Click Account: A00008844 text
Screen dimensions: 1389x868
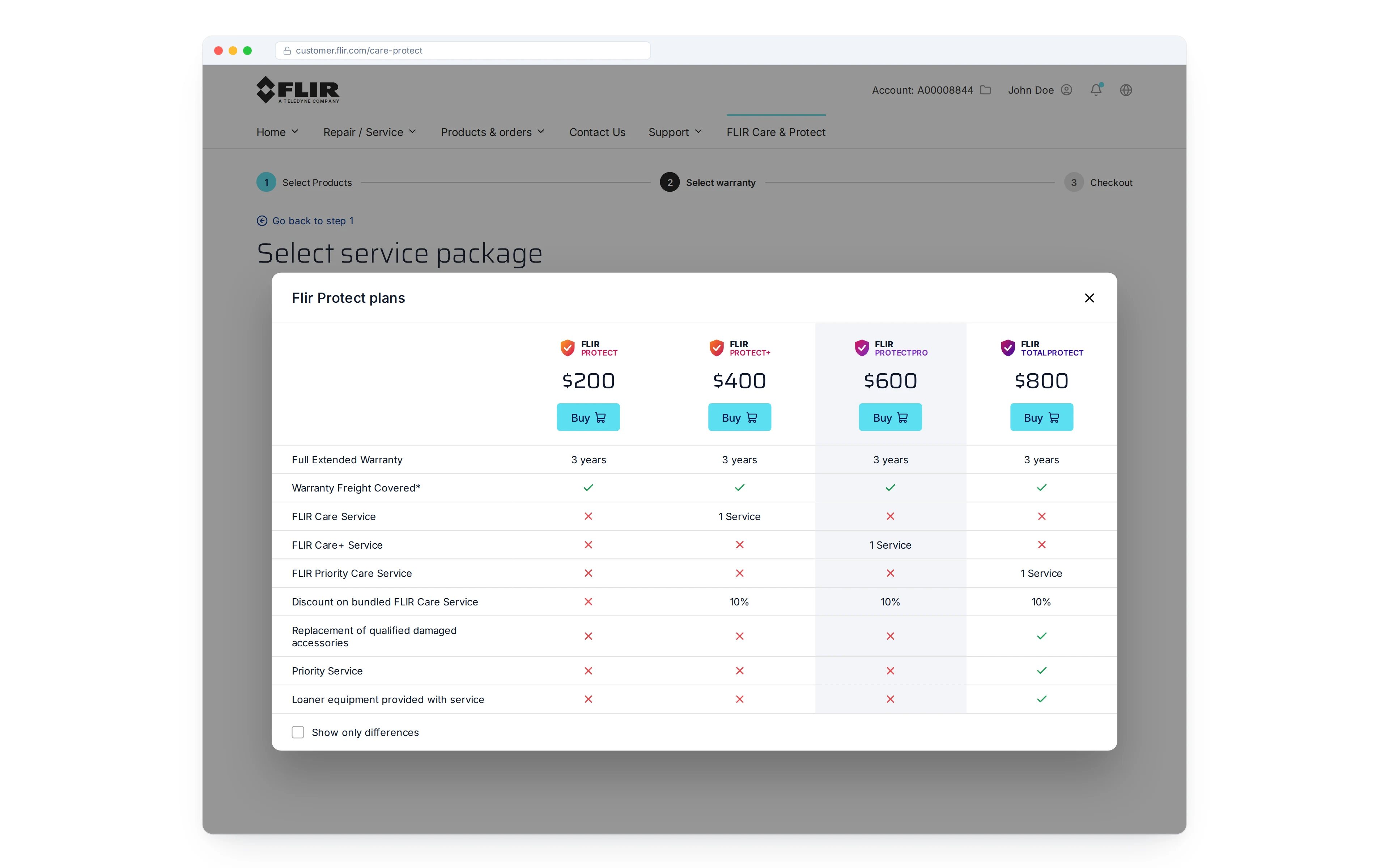922,90
